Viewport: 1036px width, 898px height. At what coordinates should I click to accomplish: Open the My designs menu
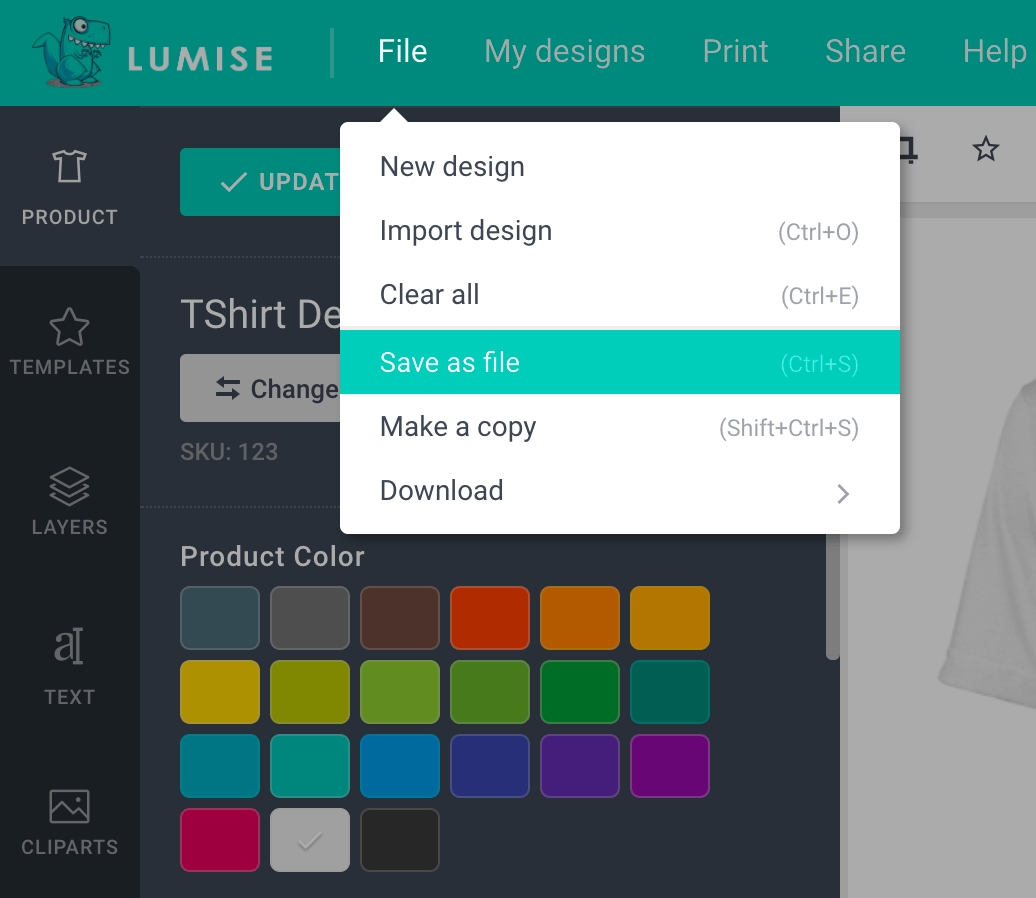tap(565, 51)
